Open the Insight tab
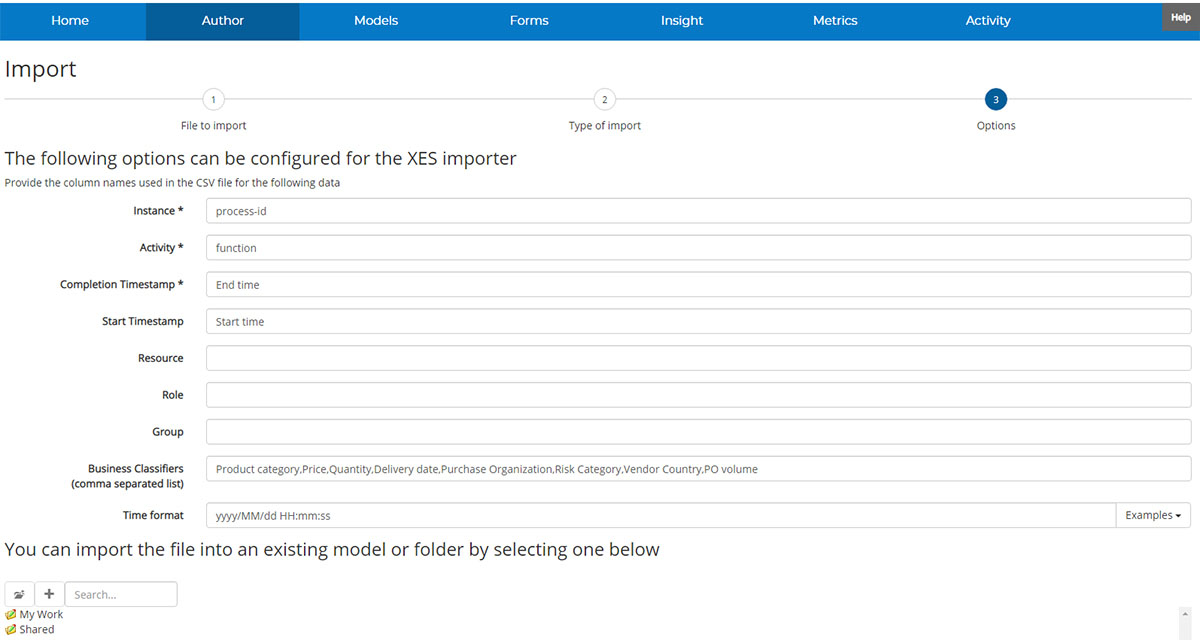Screen dimensions: 1200x640 point(682,20)
